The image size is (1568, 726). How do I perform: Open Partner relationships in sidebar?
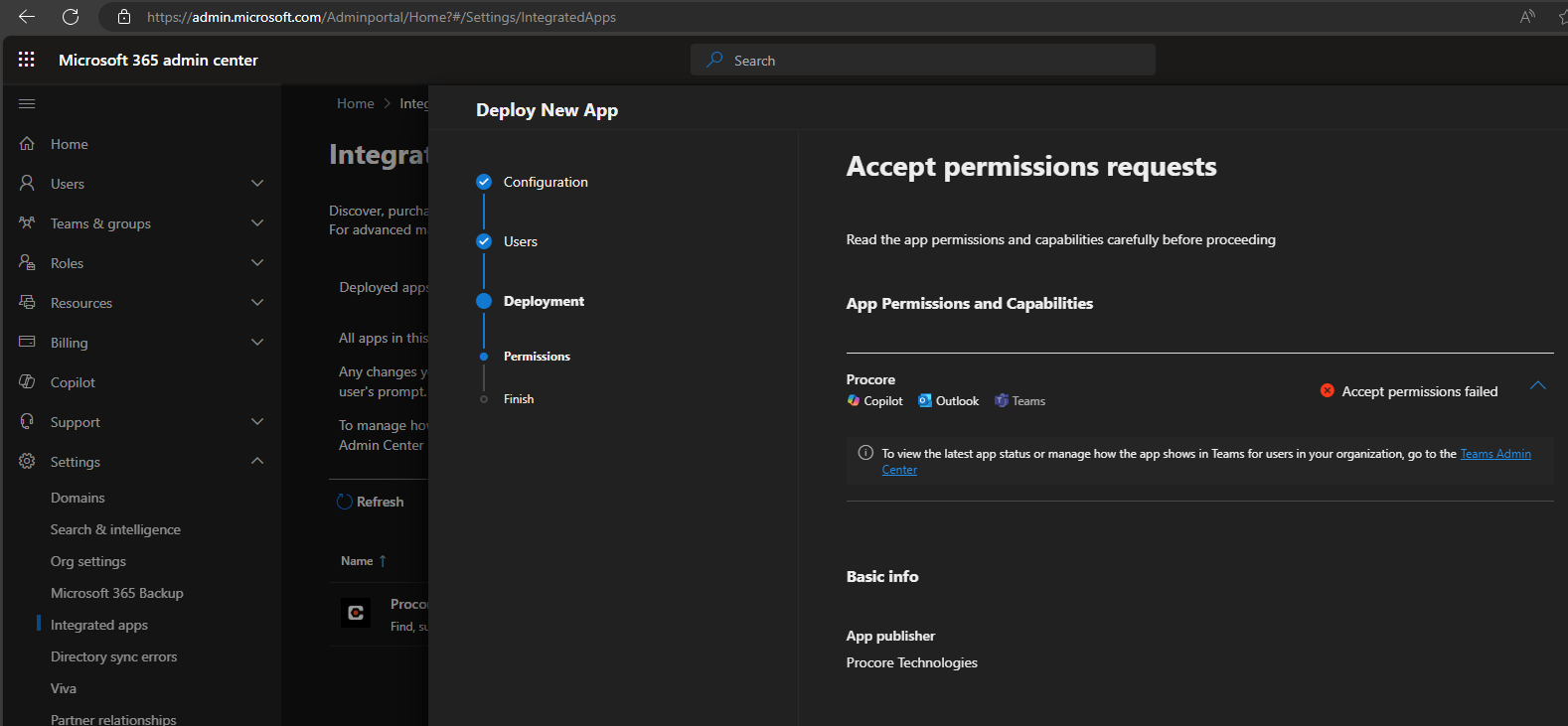coord(113,719)
